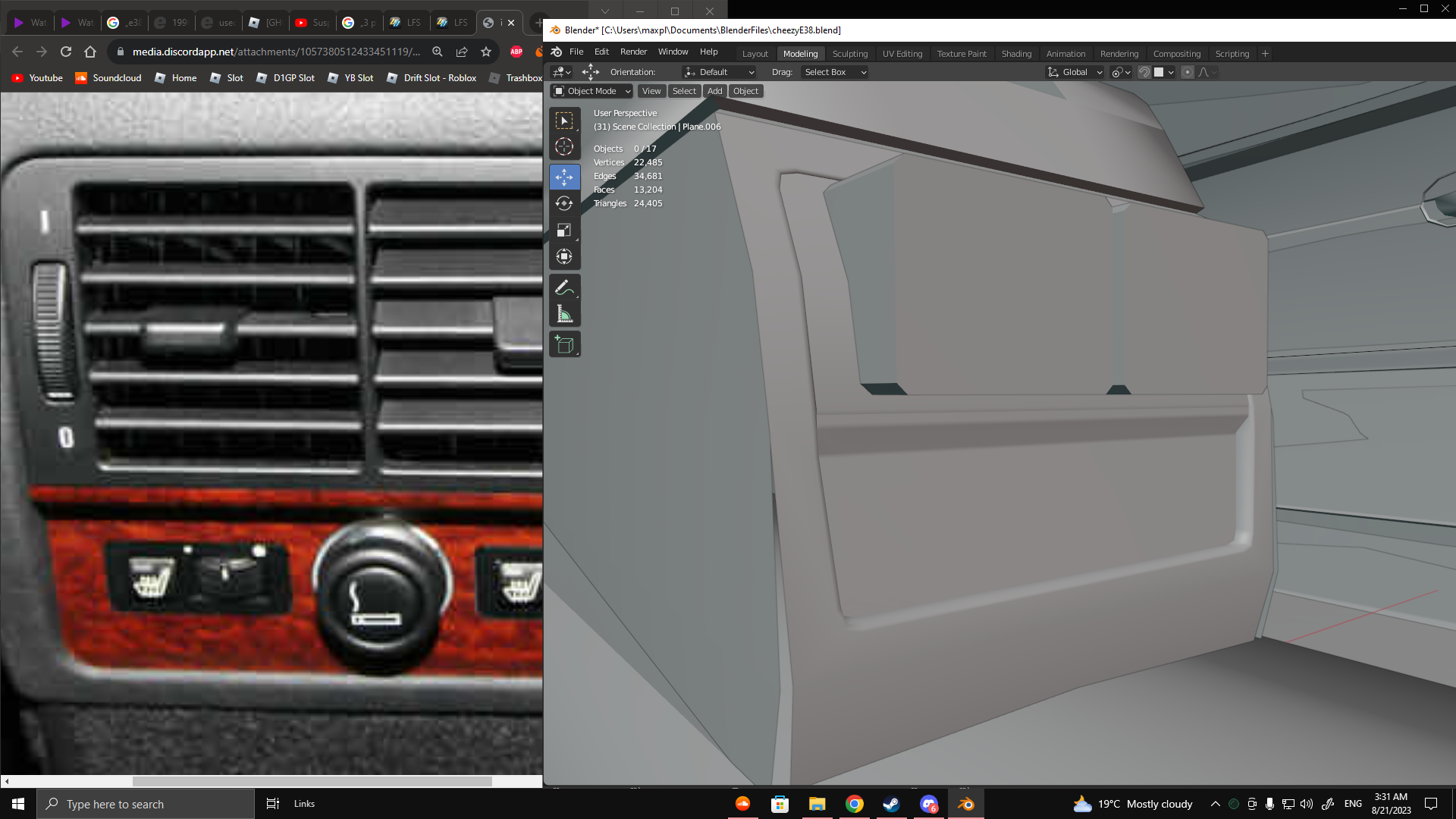Open Steam from the Windows taskbar
Viewport: 1456px width, 819px height.
point(892,804)
